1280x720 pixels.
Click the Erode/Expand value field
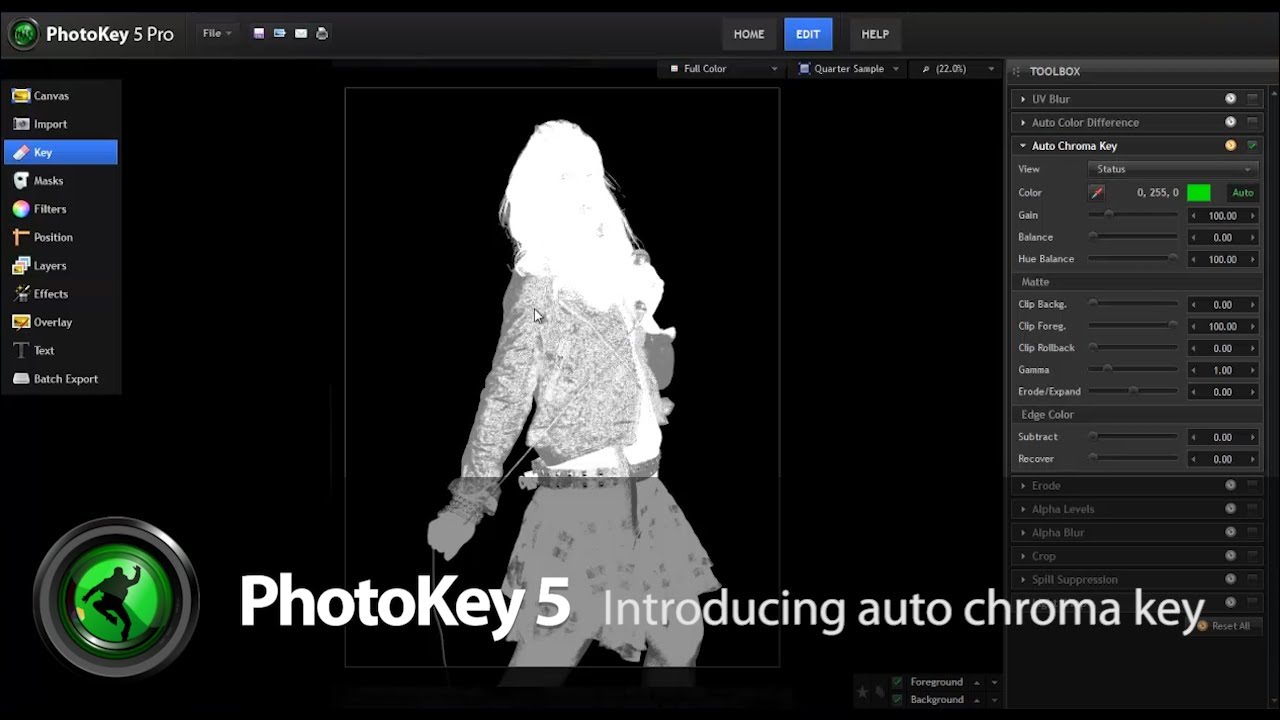point(1222,392)
